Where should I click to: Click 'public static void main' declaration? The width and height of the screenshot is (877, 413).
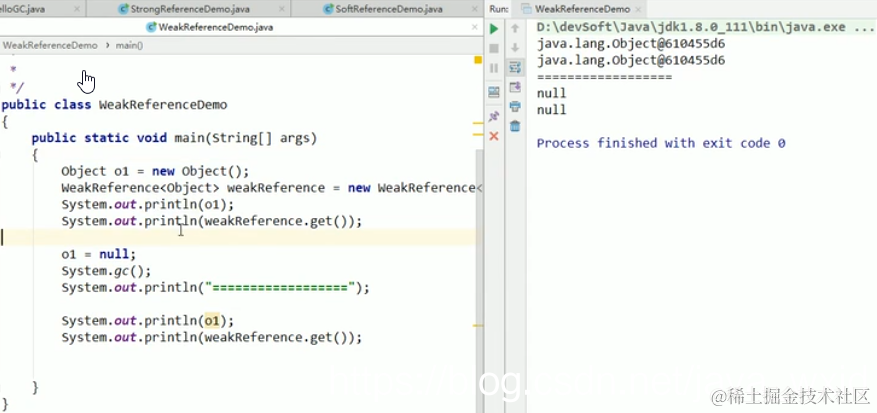coord(174,138)
